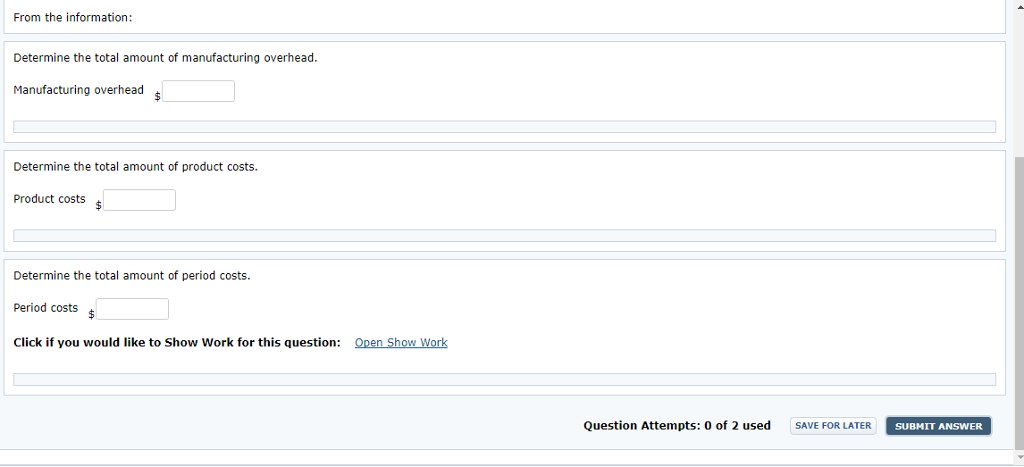This screenshot has width=1024, height=467.
Task: Click the 'From the information:' heading text
Action: coord(72,18)
